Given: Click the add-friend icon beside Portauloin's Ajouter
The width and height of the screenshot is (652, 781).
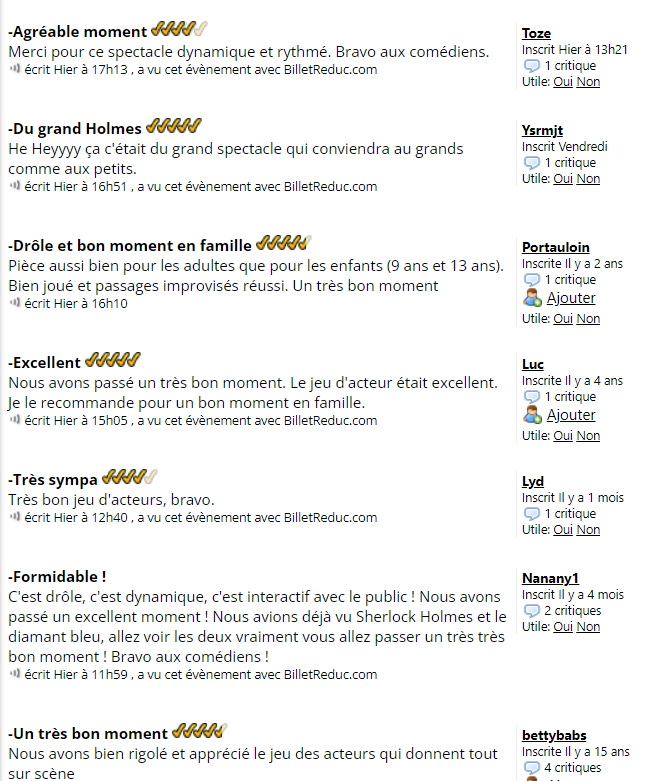Looking at the screenshot, I should (x=532, y=298).
